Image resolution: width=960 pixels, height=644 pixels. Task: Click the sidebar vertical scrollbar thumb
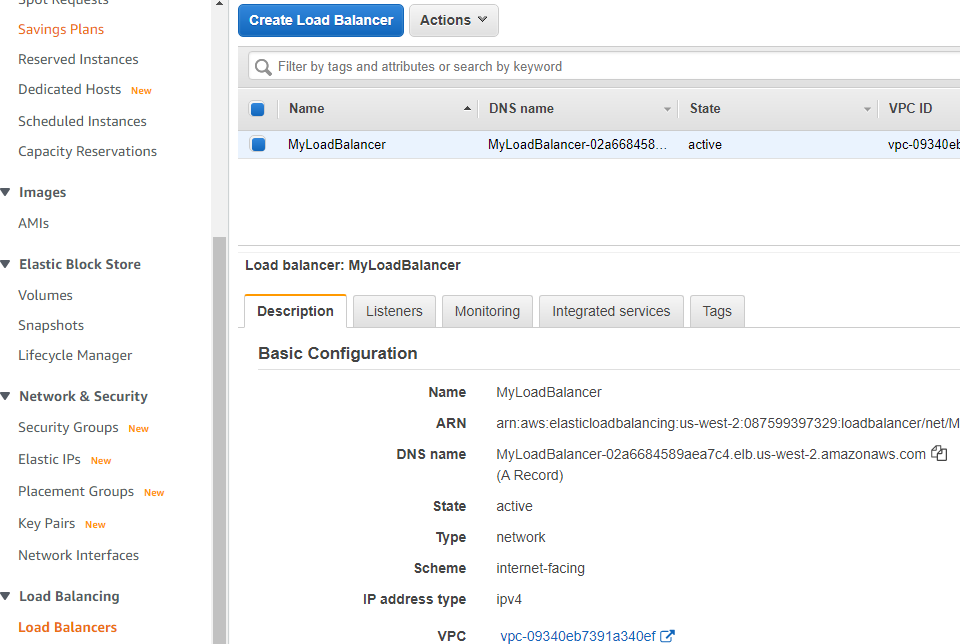pos(219,440)
